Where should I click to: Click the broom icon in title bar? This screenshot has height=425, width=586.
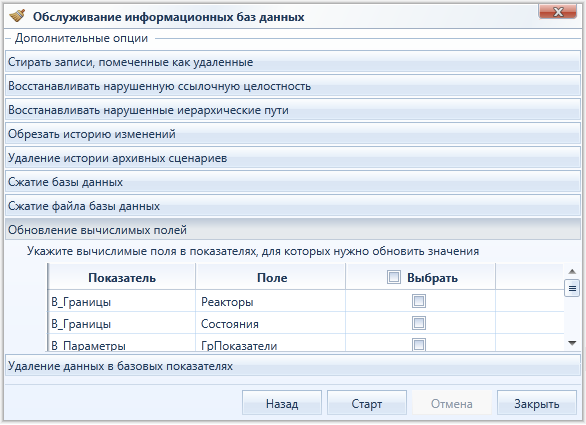click(17, 16)
